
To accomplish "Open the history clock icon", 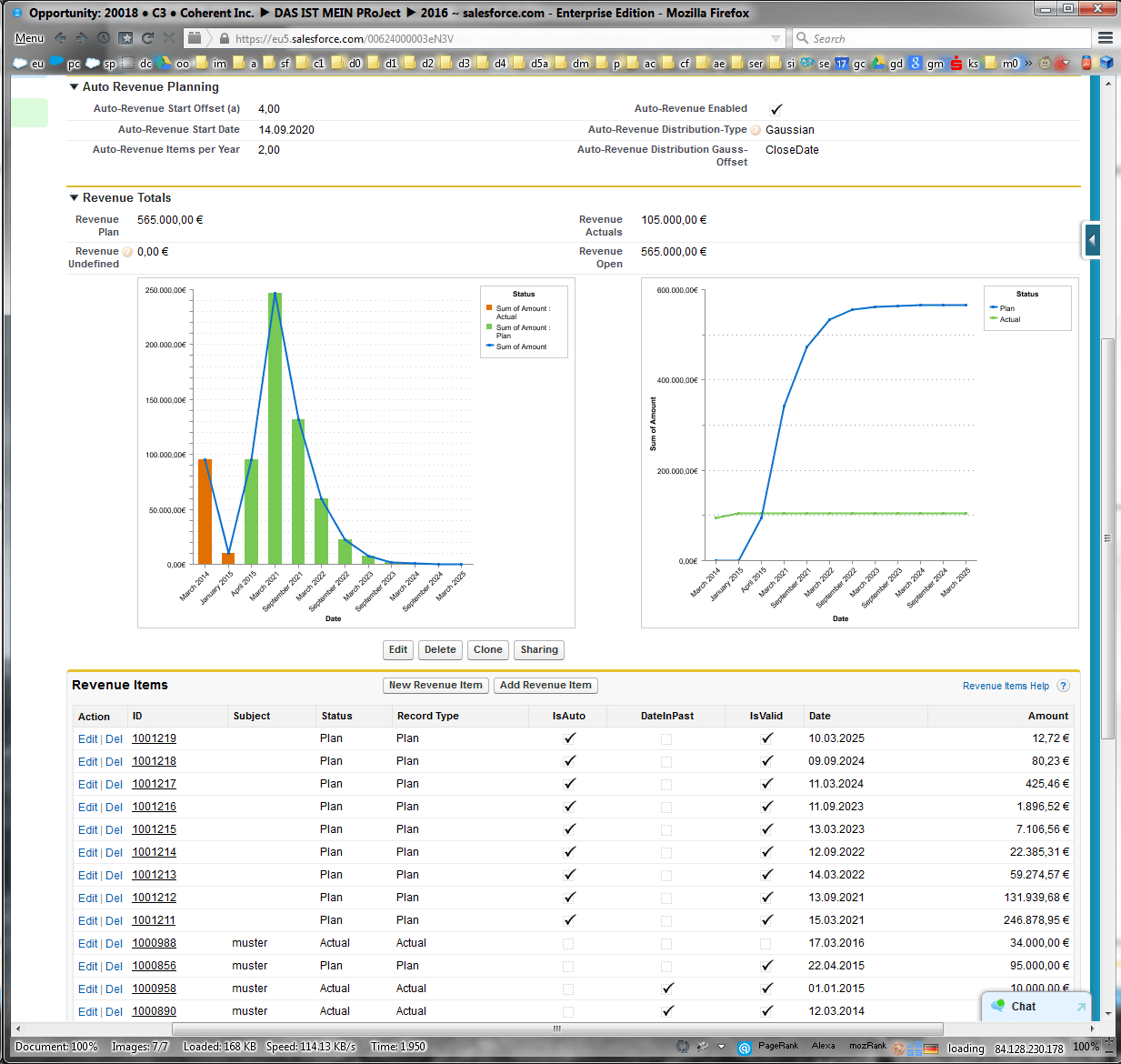I will point(104,38).
